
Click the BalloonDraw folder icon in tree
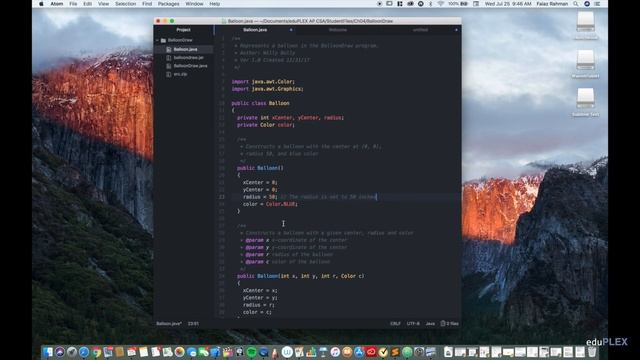163,40
